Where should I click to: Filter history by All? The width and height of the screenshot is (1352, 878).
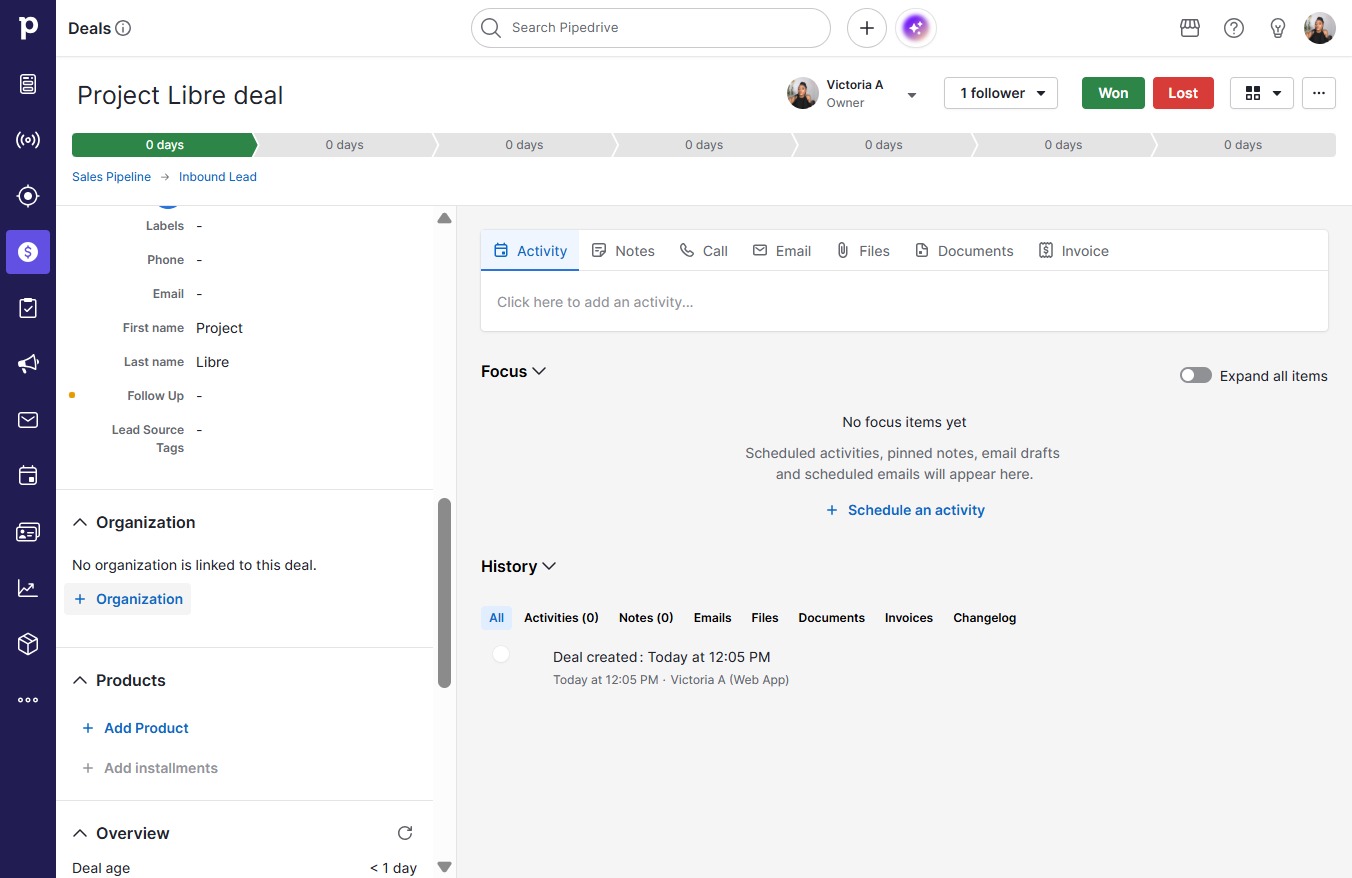[x=496, y=618]
